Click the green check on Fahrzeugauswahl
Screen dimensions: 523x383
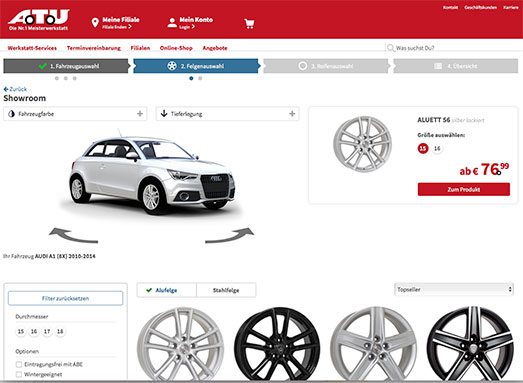(x=43, y=66)
